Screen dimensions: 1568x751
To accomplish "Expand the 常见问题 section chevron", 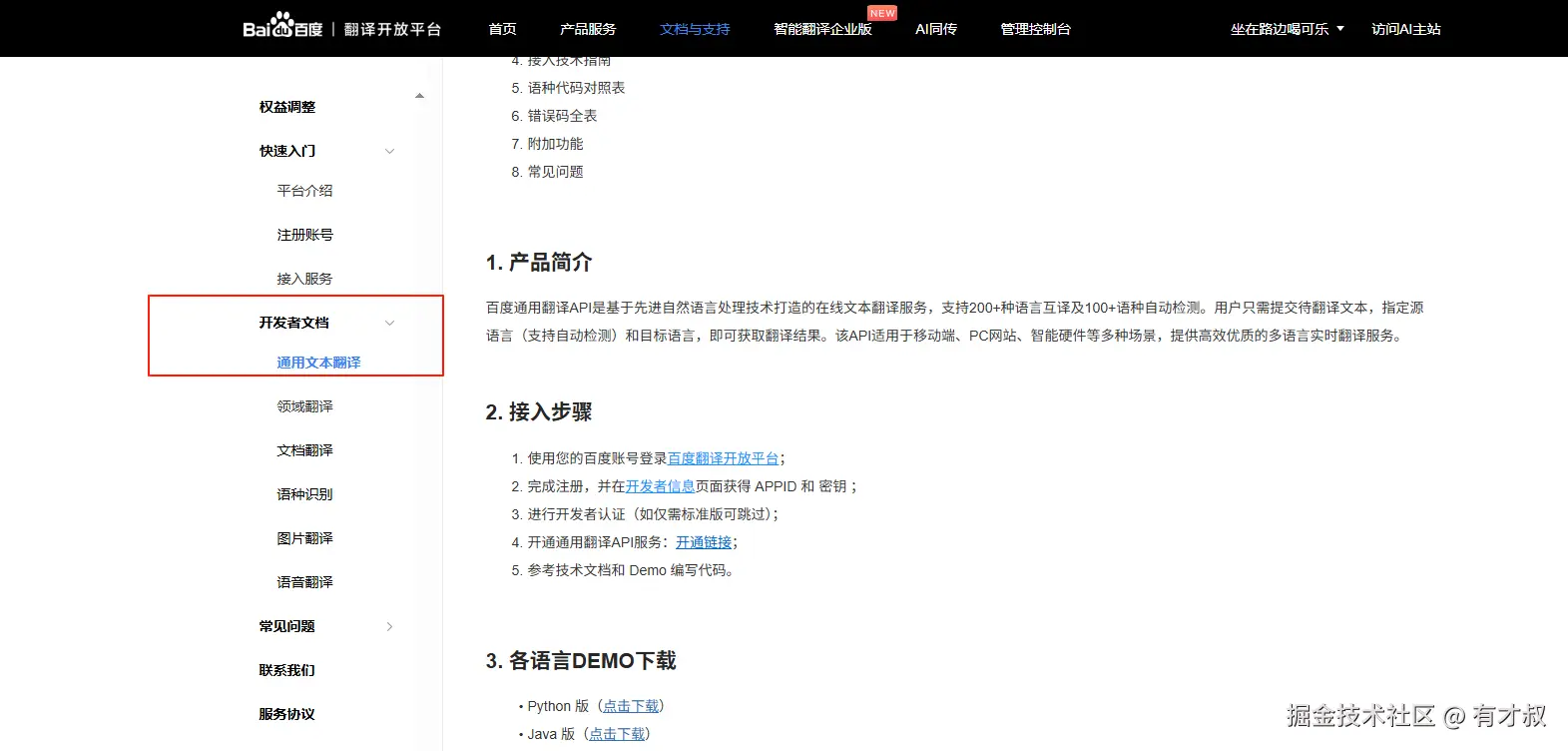I will click(389, 626).
